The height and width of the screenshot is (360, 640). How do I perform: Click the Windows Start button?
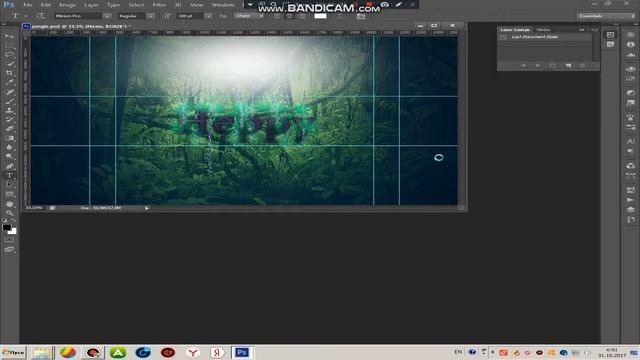[x=13, y=353]
